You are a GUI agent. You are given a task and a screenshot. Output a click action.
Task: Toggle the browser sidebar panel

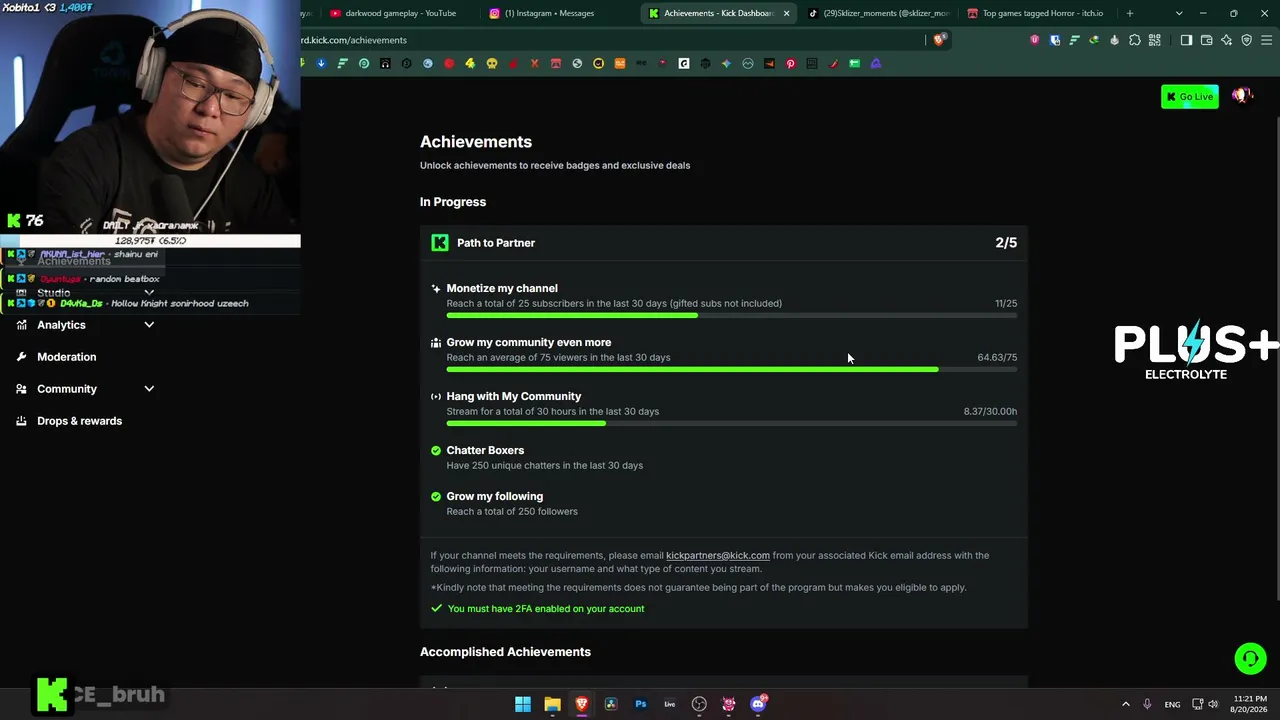1186,40
